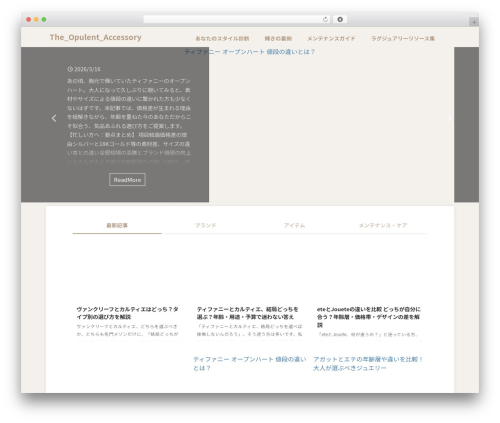This screenshot has height=423, width=500.
Task: Reload the page using the refresh icon
Action: (325, 19)
